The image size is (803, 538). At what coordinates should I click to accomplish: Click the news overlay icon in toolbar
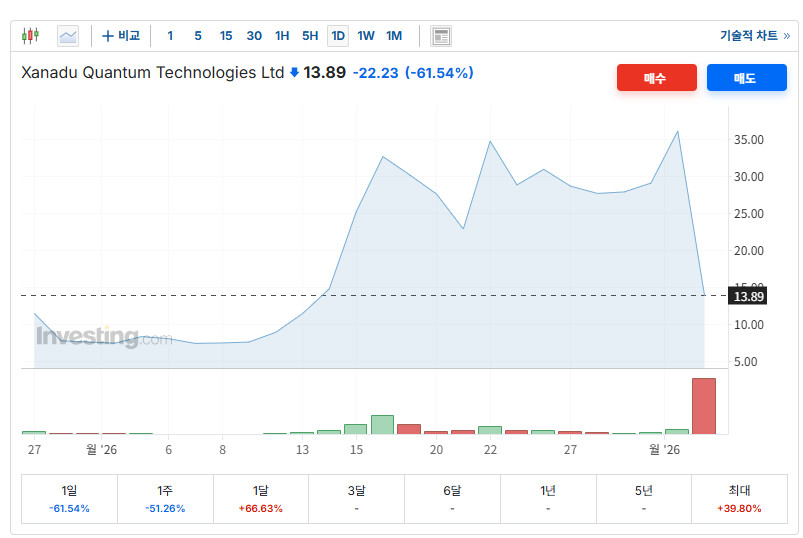[440, 36]
